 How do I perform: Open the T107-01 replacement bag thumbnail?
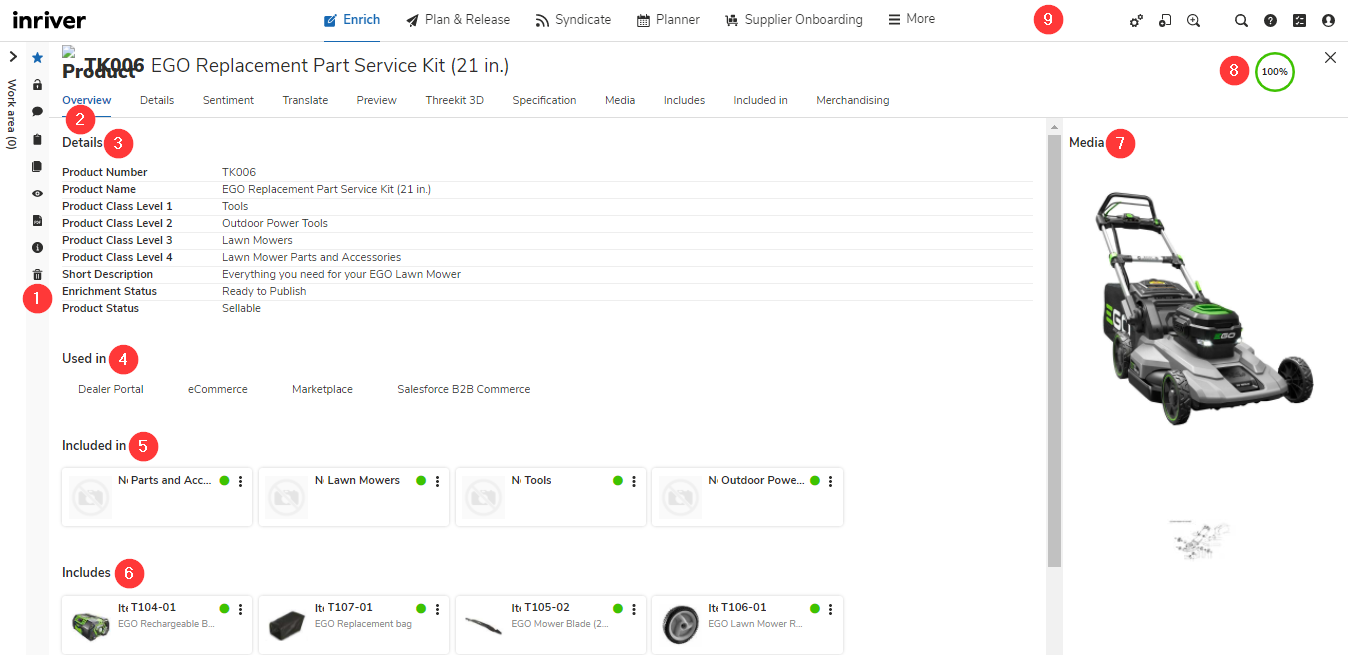coord(287,626)
